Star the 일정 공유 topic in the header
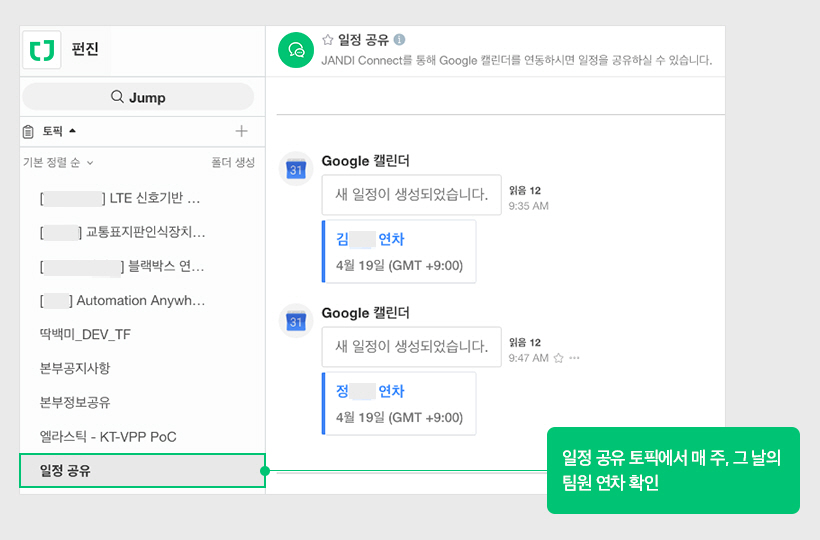Viewport: 820px width, 540px height. (327, 40)
